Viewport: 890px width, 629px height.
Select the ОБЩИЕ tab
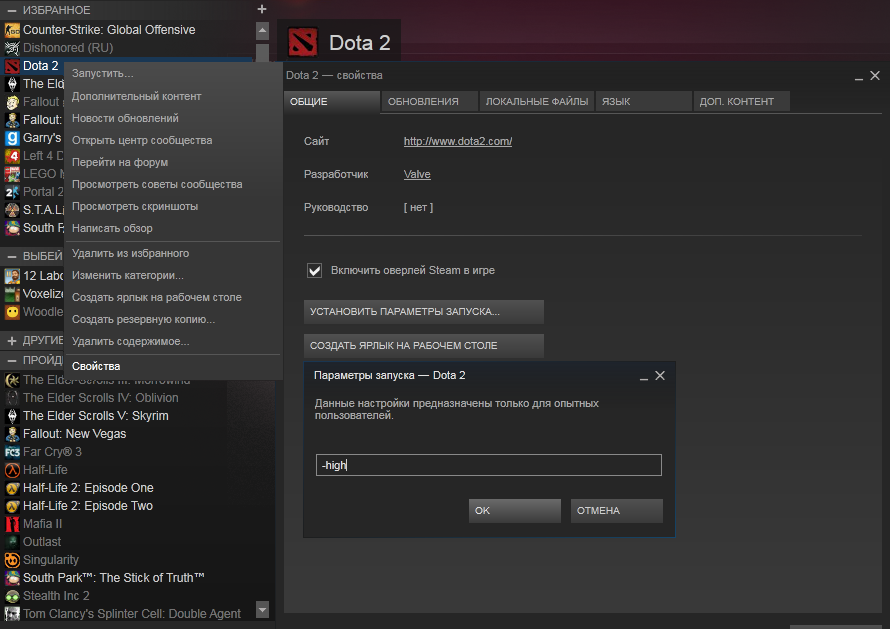point(331,102)
